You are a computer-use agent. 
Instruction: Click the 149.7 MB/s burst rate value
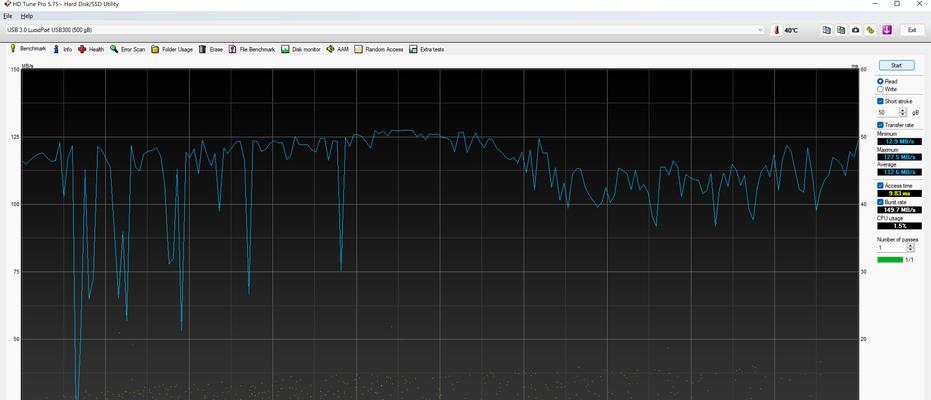[900, 210]
